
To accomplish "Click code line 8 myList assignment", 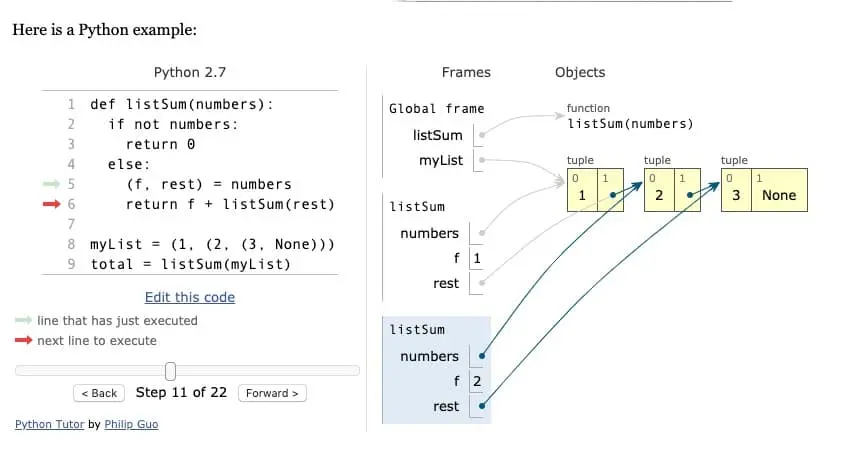I will pos(213,244).
